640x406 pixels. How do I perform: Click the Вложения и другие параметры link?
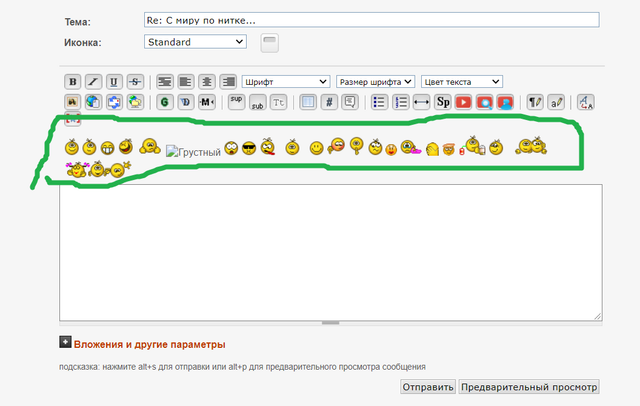149,344
